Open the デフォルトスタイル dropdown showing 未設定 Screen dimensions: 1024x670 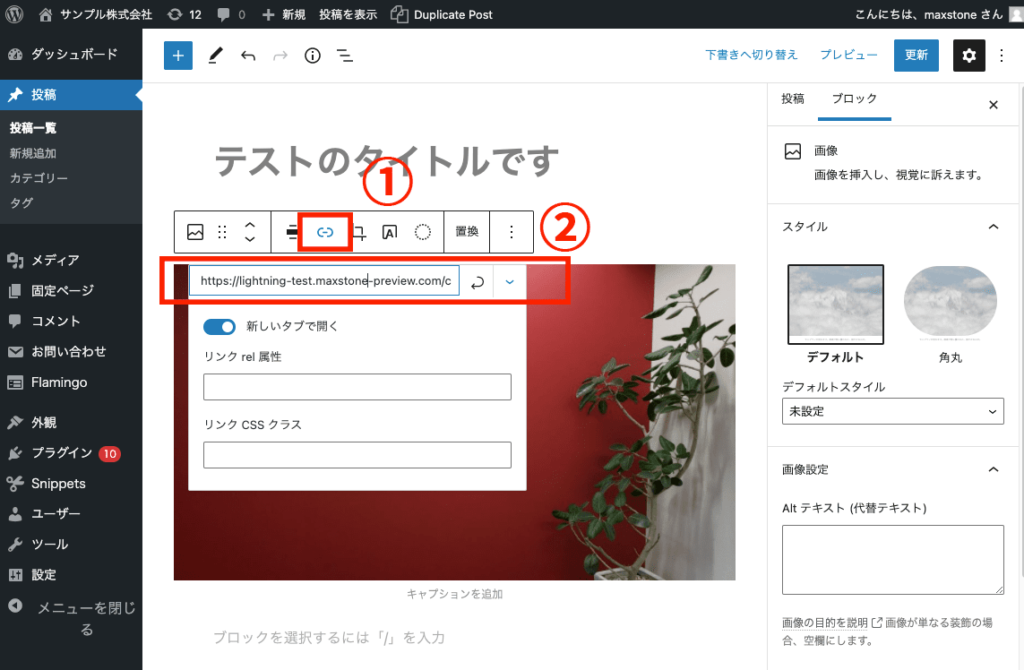tap(892, 411)
